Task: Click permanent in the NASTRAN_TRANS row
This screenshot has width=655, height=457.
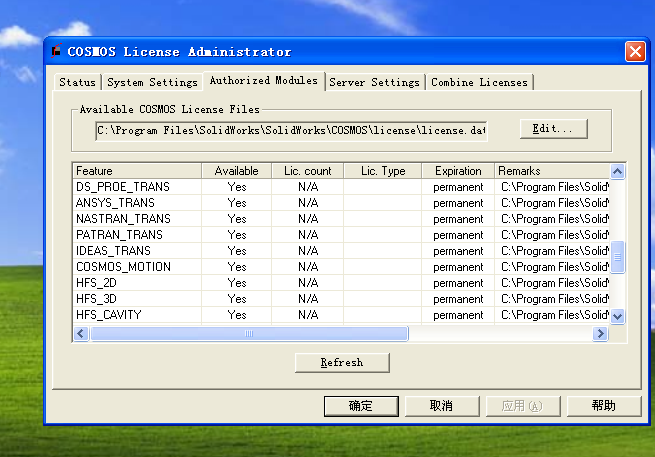Action: [458, 219]
